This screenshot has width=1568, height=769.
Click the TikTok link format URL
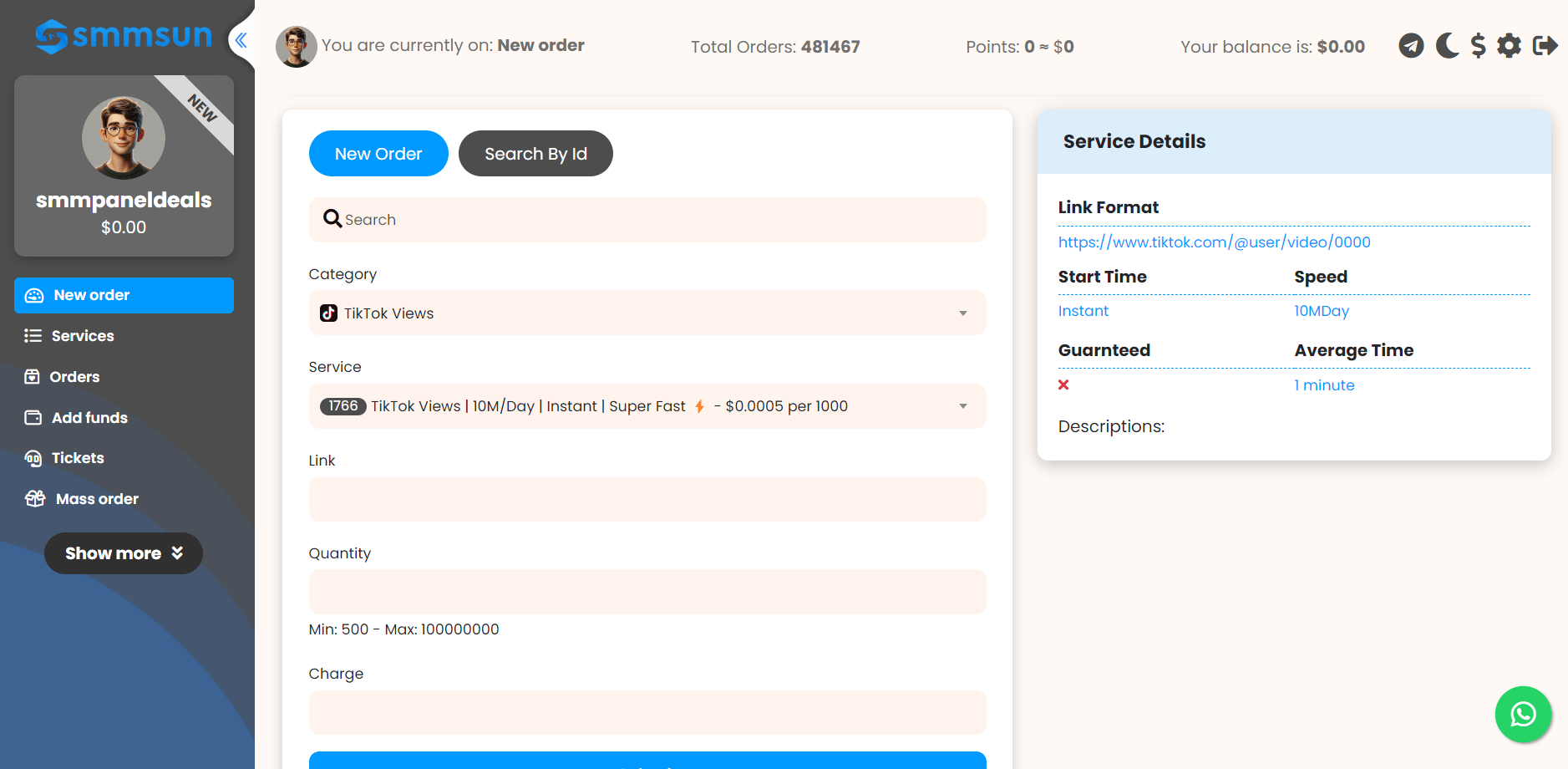pyautogui.click(x=1214, y=242)
